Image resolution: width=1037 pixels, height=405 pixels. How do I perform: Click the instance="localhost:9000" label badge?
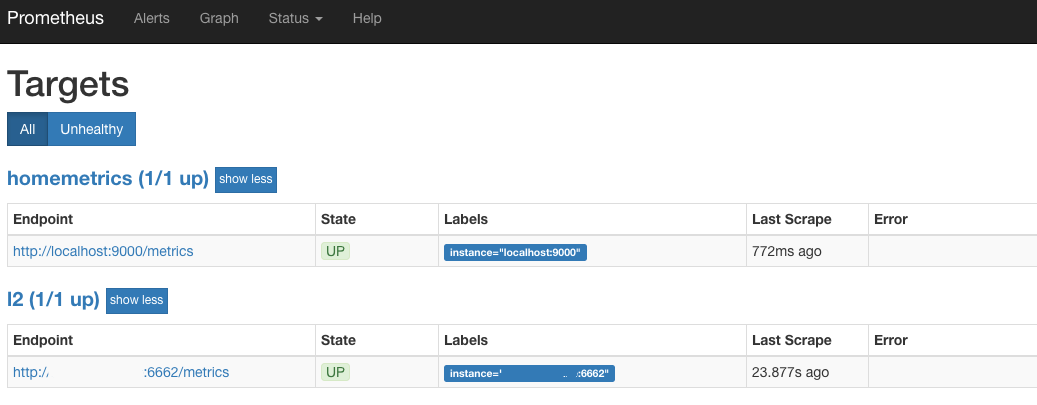point(515,252)
